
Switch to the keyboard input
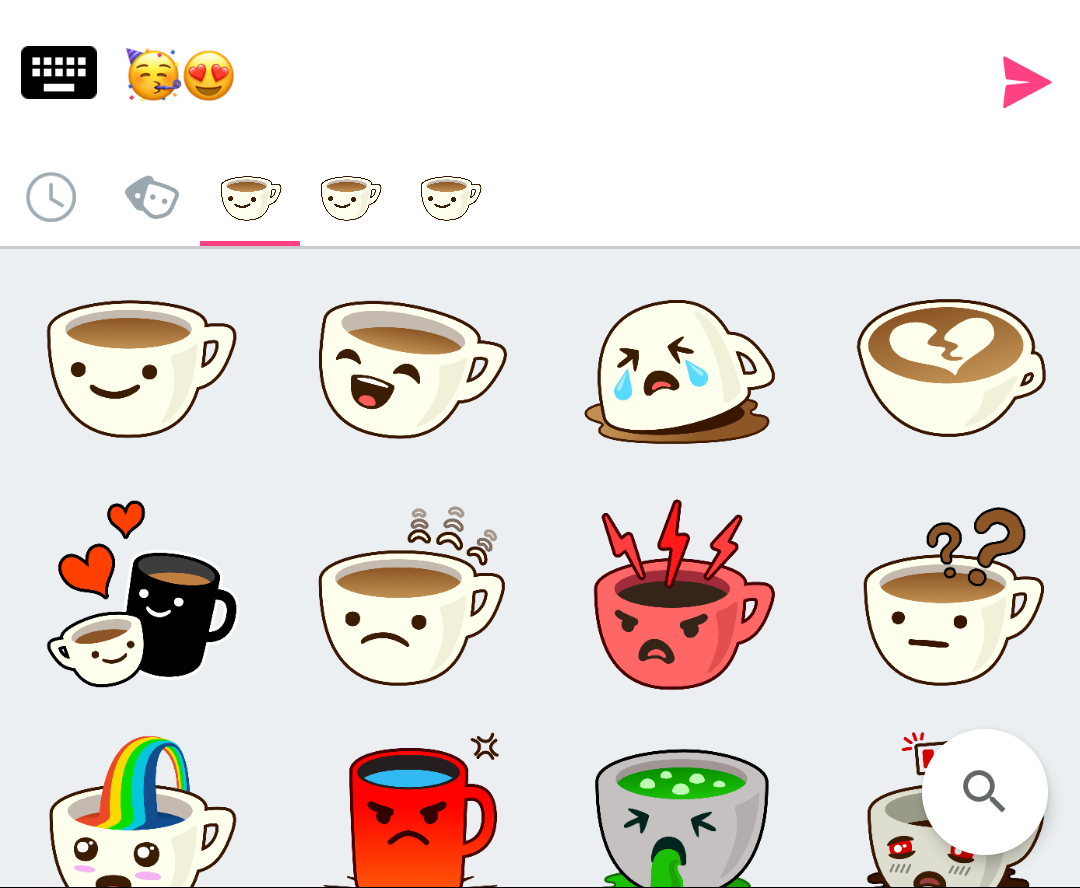point(59,73)
